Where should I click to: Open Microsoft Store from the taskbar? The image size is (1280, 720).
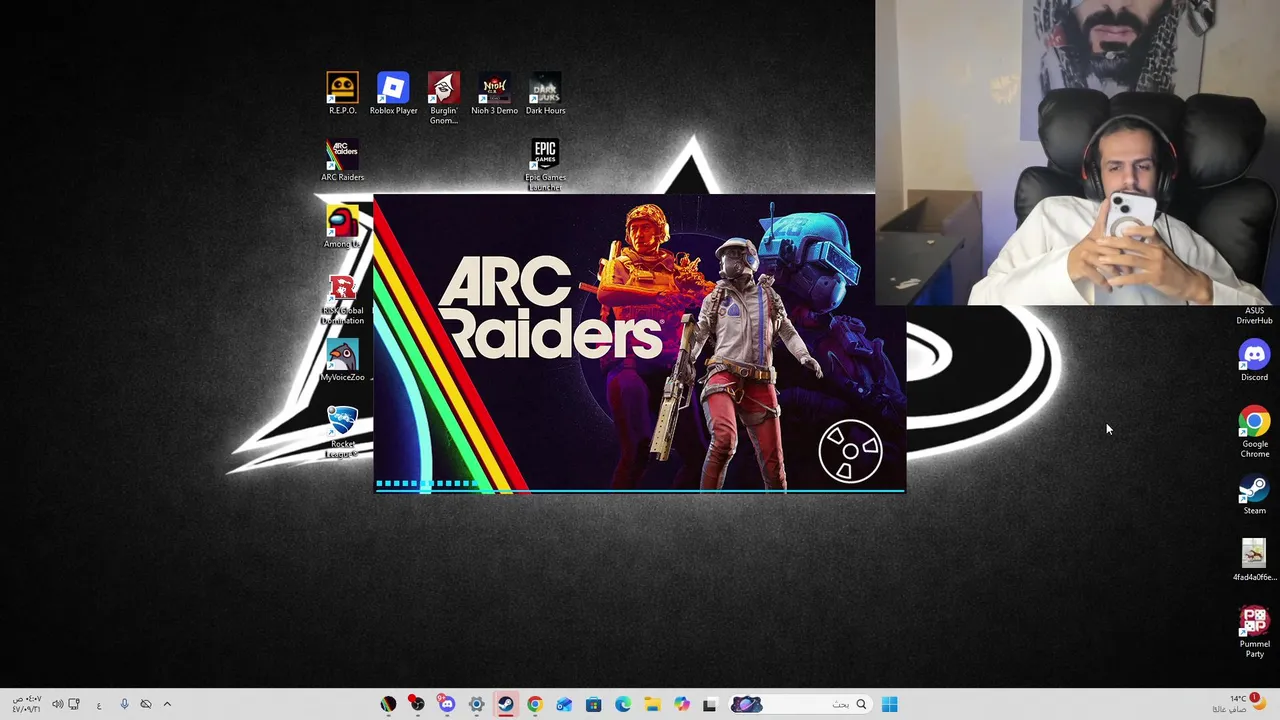tap(593, 704)
